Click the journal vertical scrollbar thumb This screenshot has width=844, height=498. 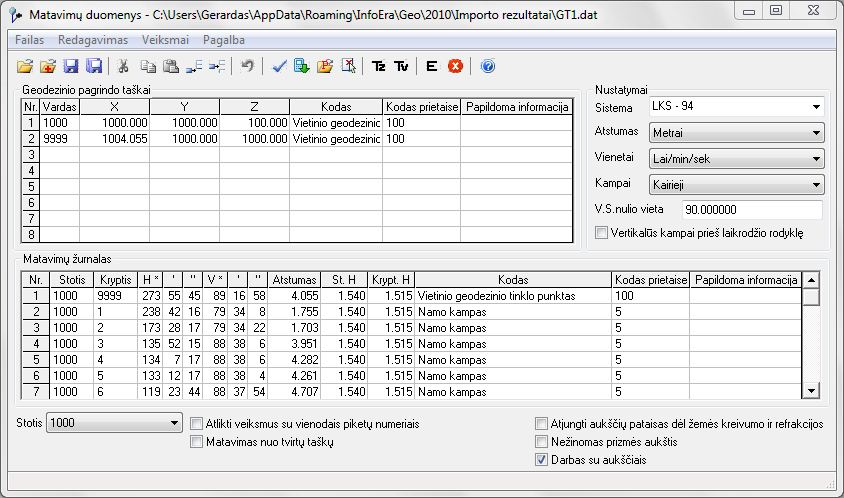click(x=811, y=297)
